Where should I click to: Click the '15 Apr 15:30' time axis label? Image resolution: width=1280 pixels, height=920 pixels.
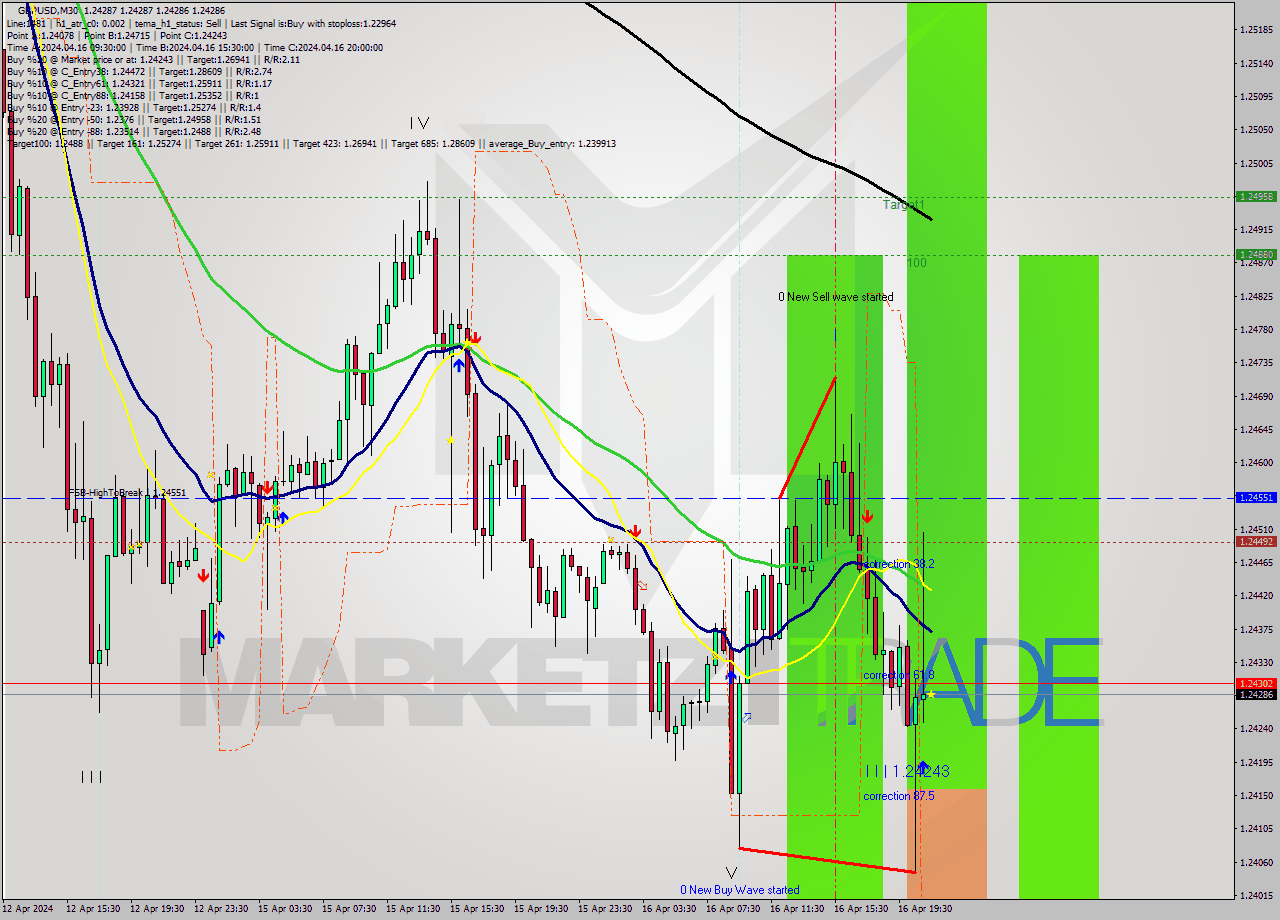(478, 909)
